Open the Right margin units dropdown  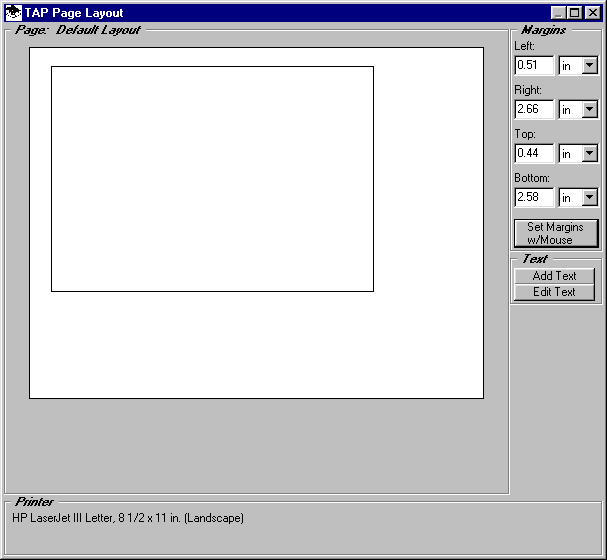tap(590, 109)
